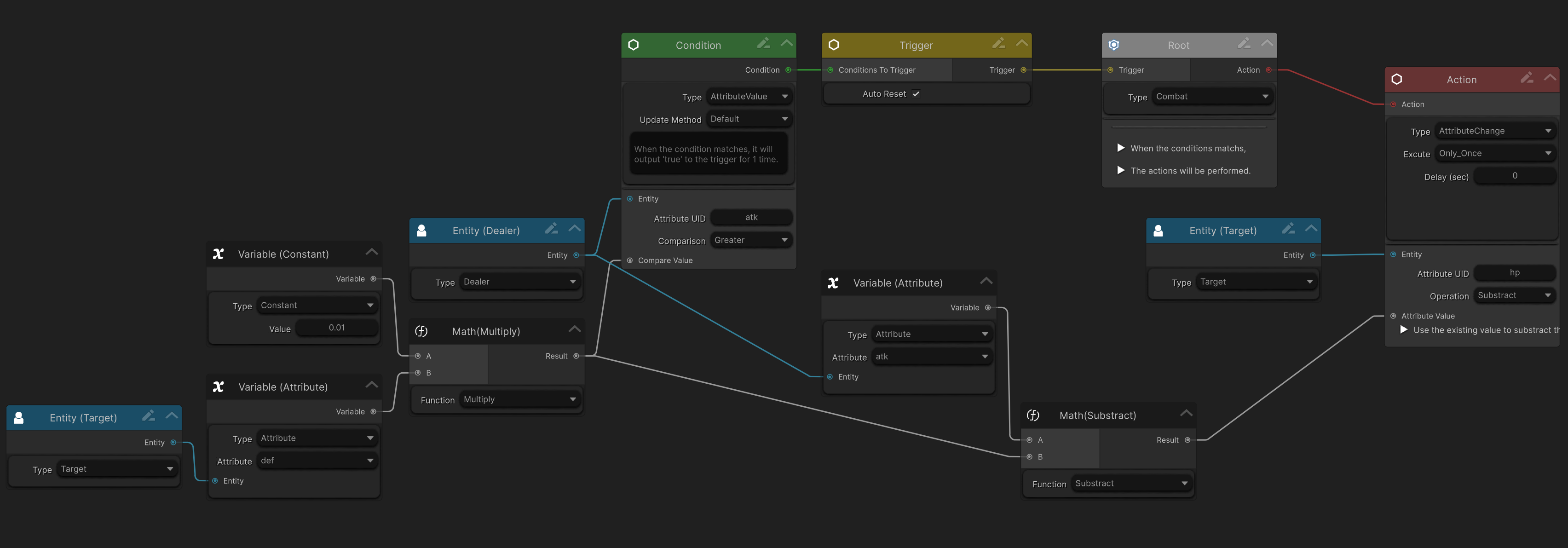The image size is (1568, 548).
Task: Click the variable X icon on Variable (Constant)
Action: click(219, 254)
